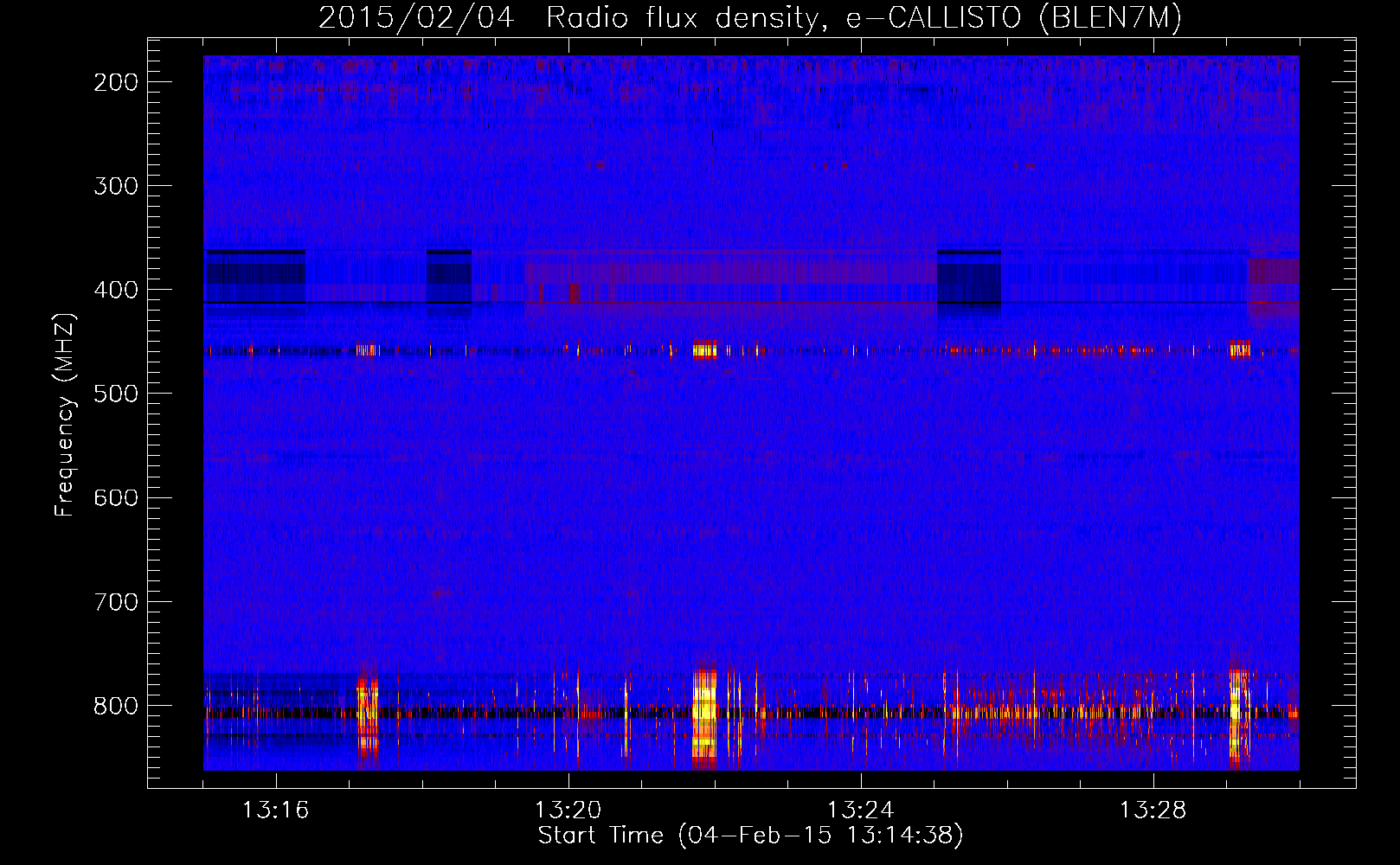Viewport: 1400px width, 865px height.
Task: Click the 700 frequency tick label
Action: [116, 601]
